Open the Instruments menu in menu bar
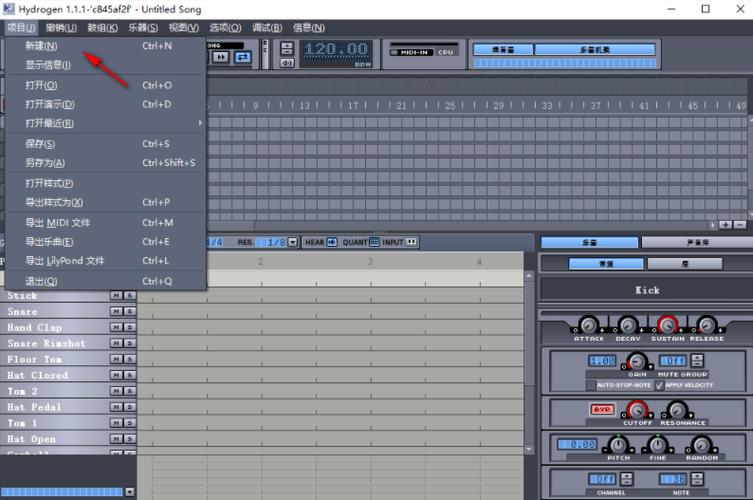Image resolution: width=753 pixels, height=500 pixels. pyautogui.click(x=143, y=28)
